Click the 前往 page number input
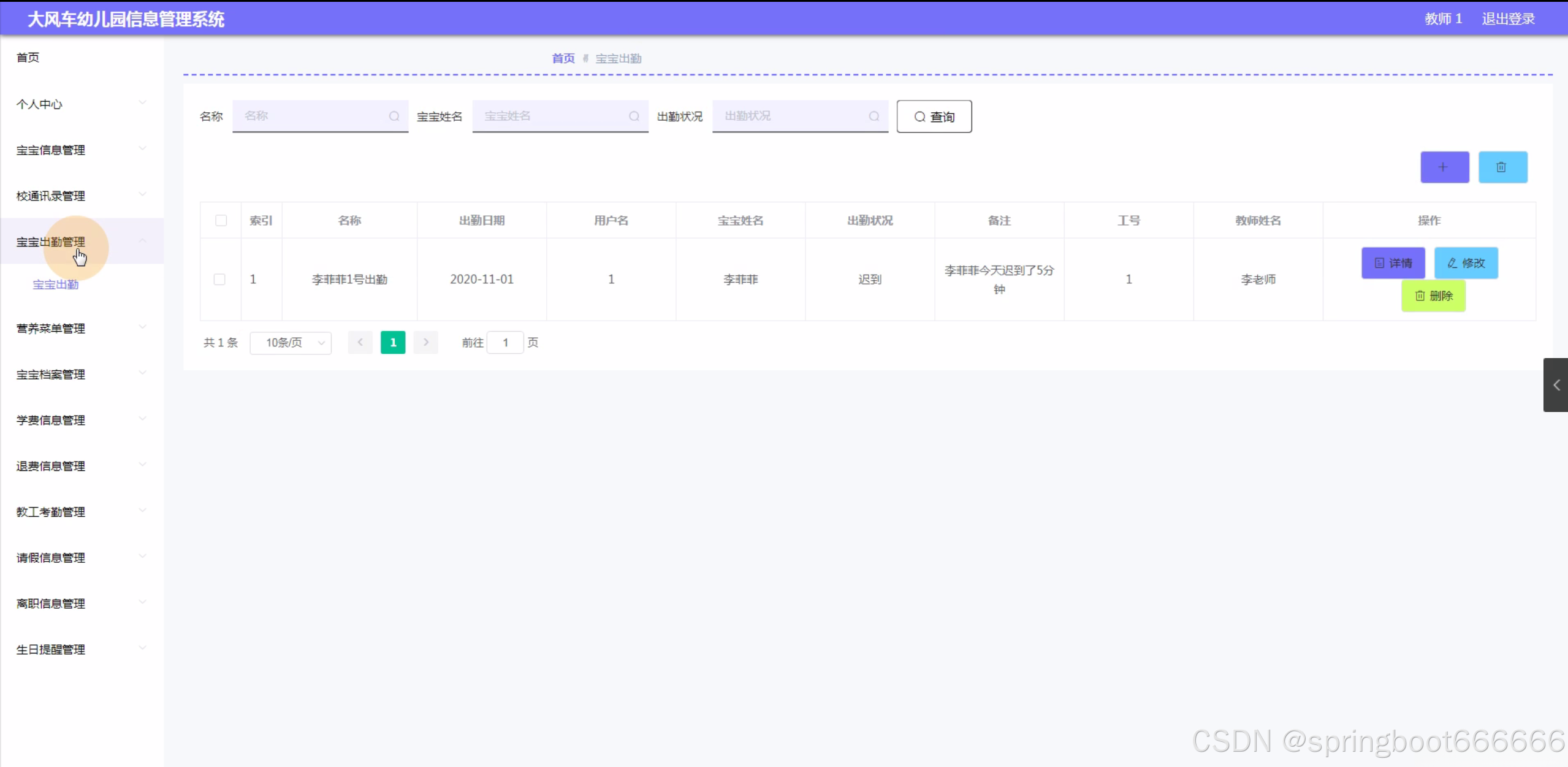 [x=505, y=343]
